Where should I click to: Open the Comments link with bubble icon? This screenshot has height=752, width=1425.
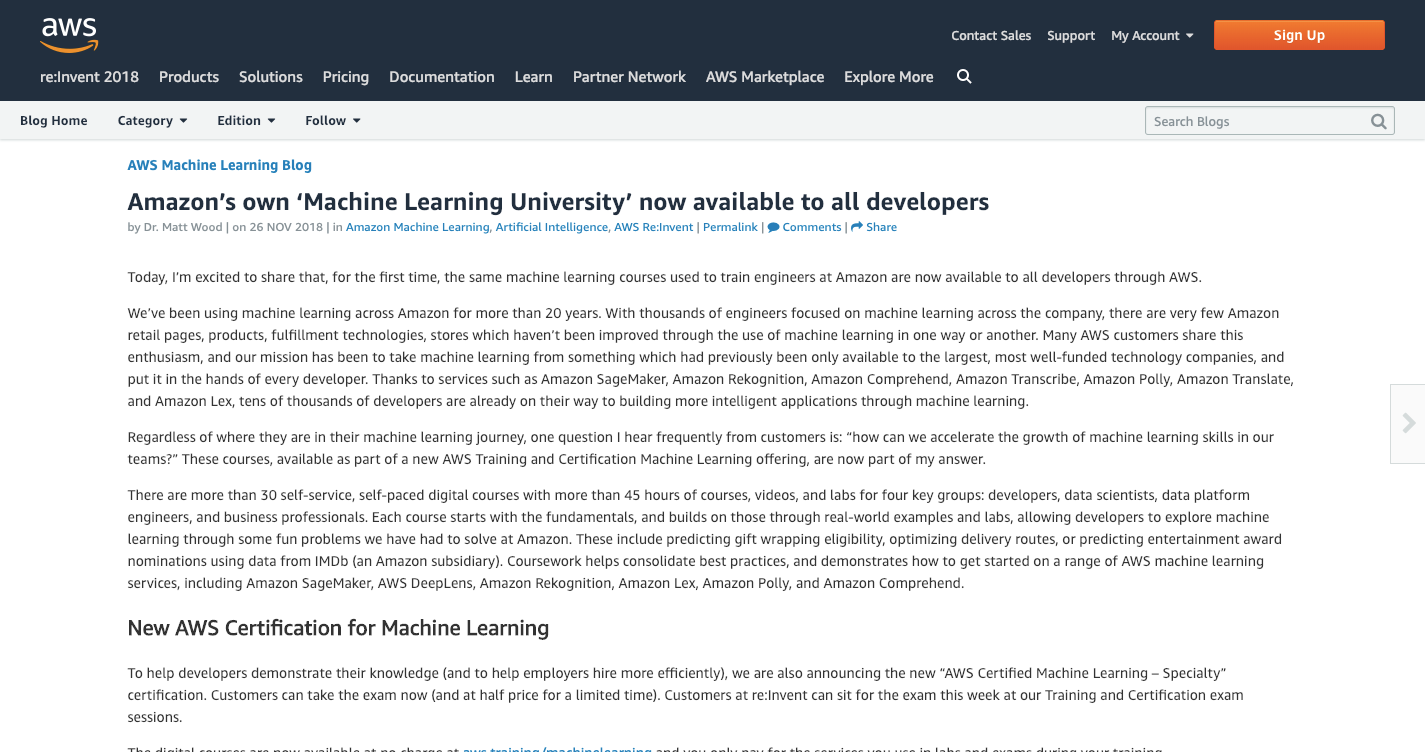pos(805,227)
